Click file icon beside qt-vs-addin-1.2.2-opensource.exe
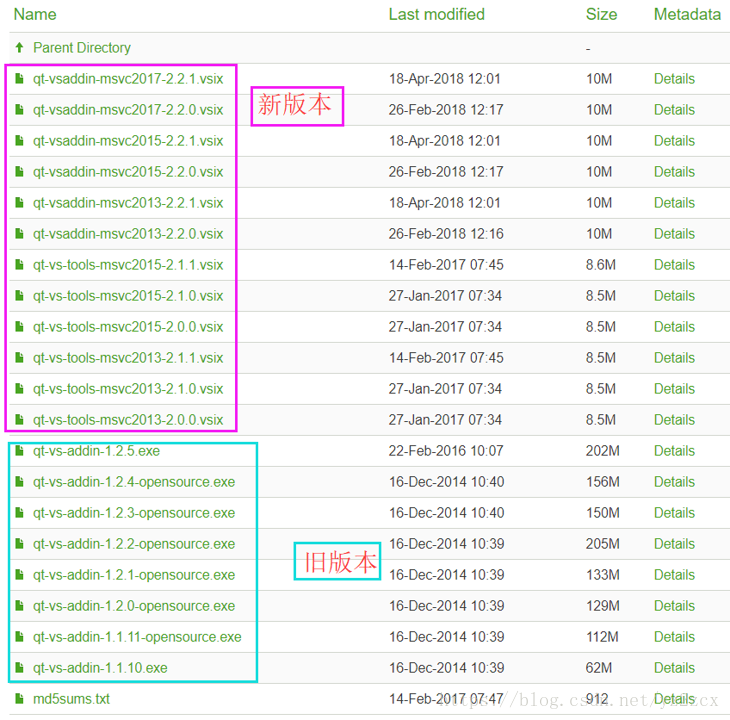Screen dimensions: 730x720 tap(20, 544)
